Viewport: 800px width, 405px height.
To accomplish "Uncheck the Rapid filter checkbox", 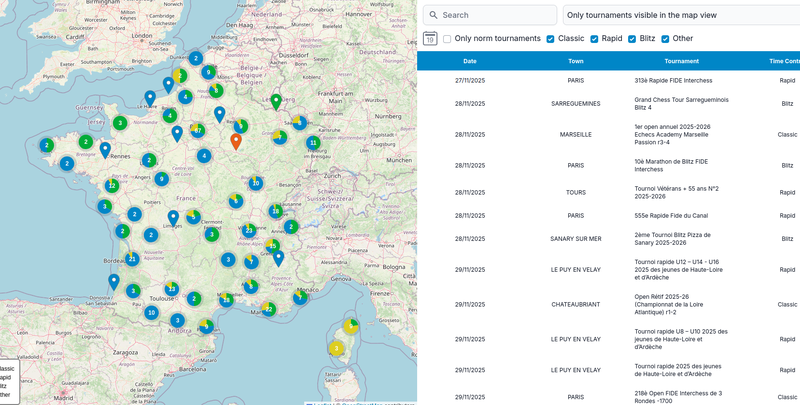I will pyautogui.click(x=594, y=39).
